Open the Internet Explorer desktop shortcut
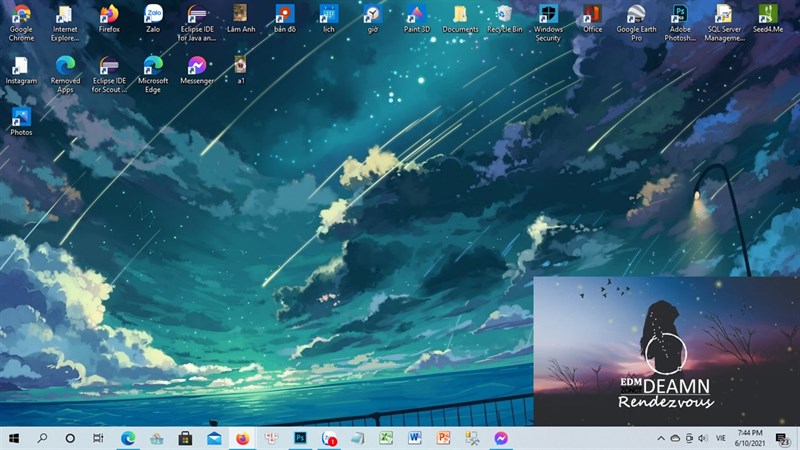Screen dimensions: 800x450 click(65, 23)
